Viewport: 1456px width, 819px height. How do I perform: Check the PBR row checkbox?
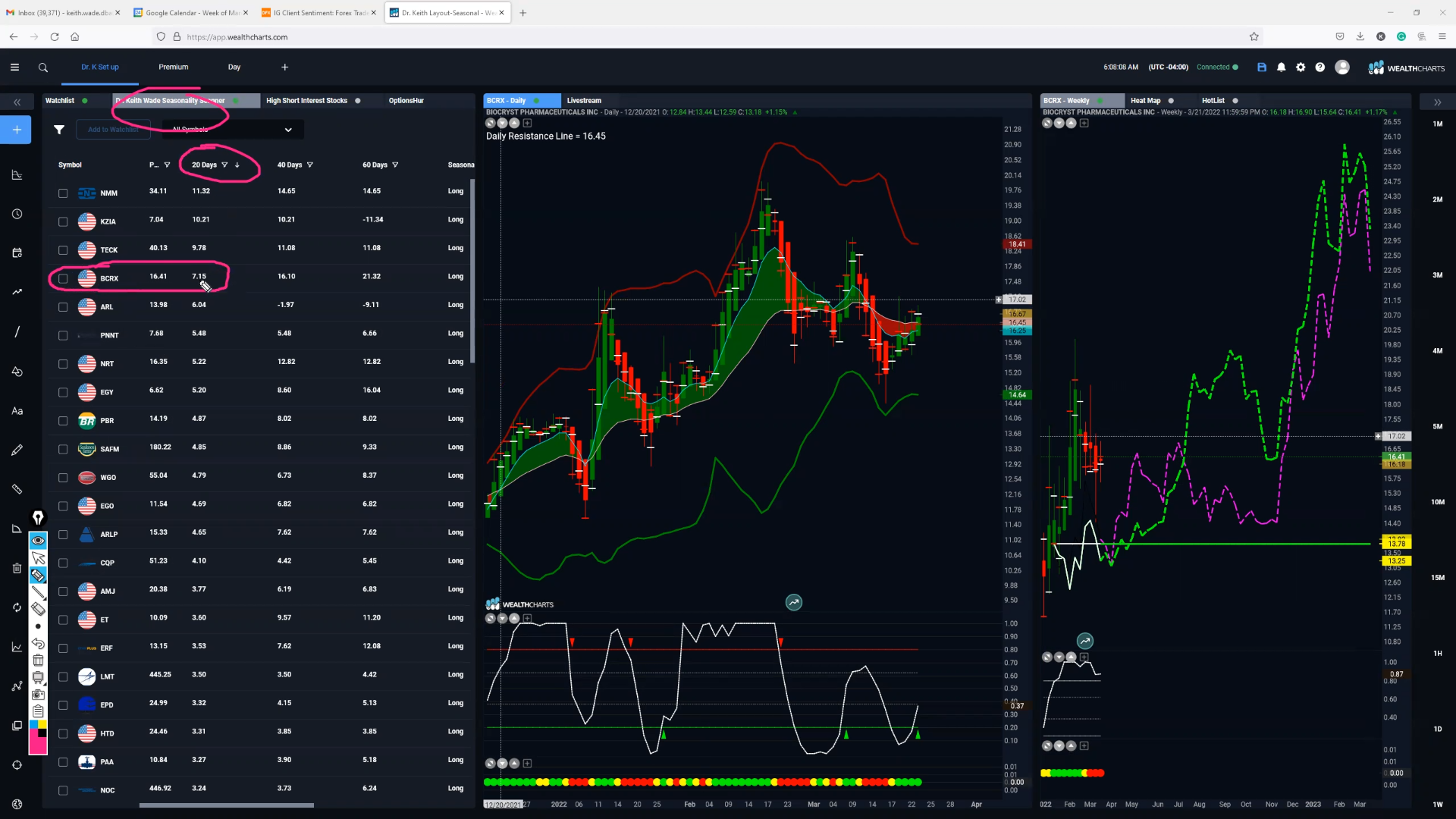click(63, 421)
